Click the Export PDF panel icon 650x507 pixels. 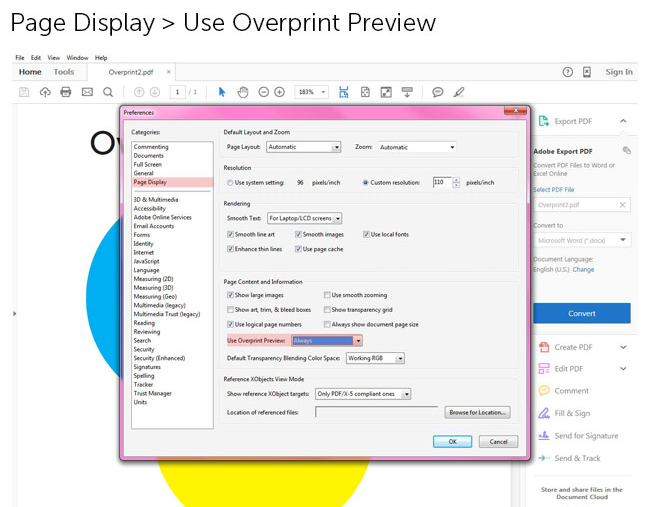543,121
